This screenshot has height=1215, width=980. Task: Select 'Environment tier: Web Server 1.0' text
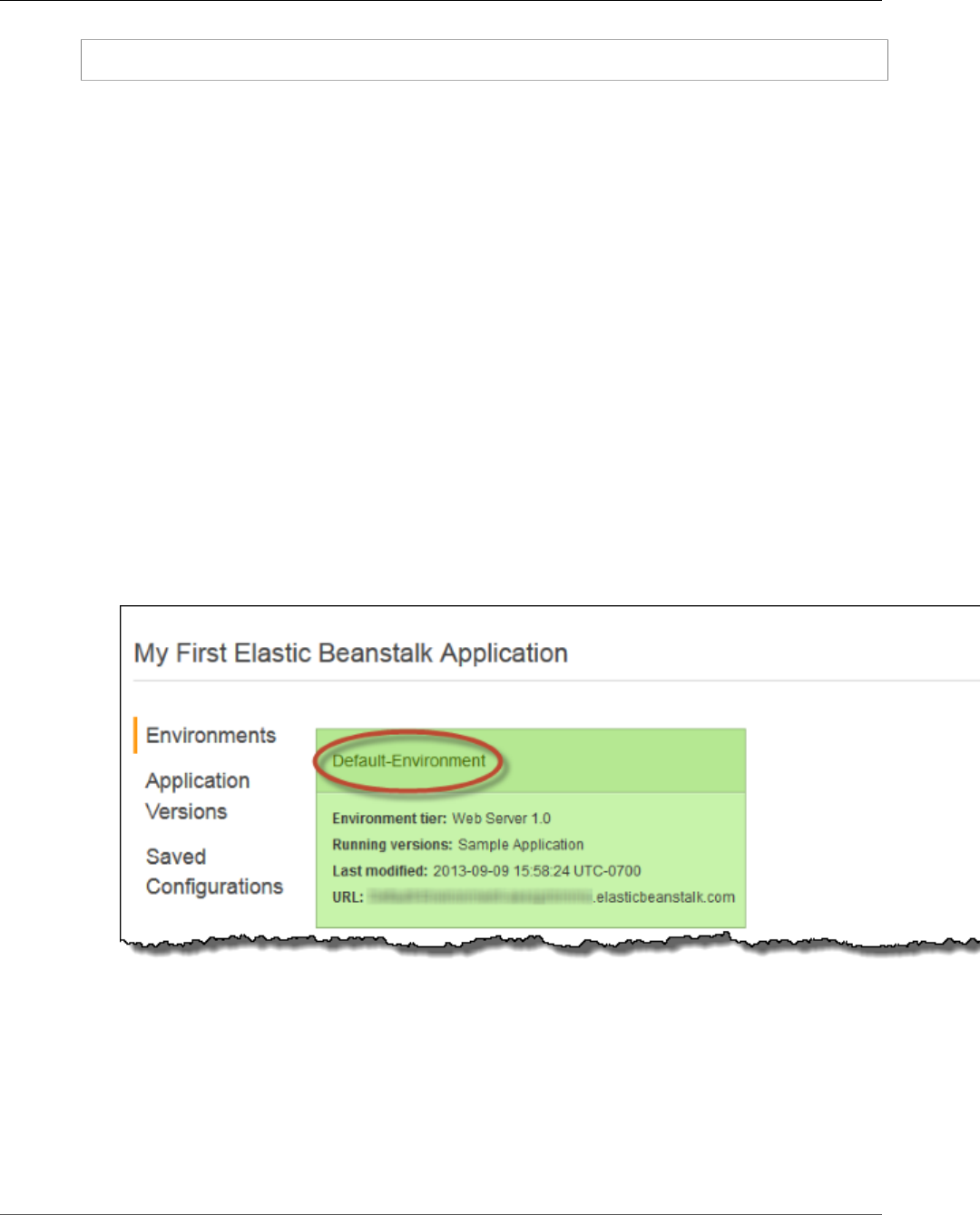441,818
